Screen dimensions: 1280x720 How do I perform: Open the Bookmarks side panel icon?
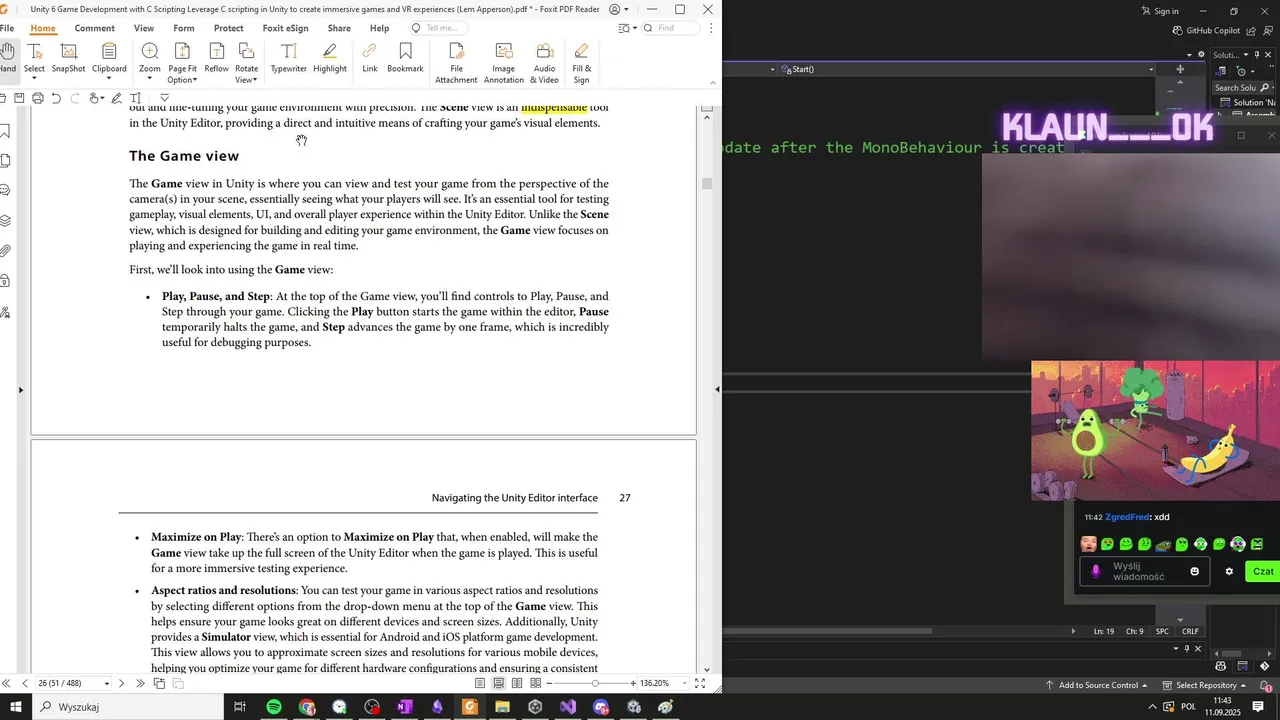(x=5, y=131)
